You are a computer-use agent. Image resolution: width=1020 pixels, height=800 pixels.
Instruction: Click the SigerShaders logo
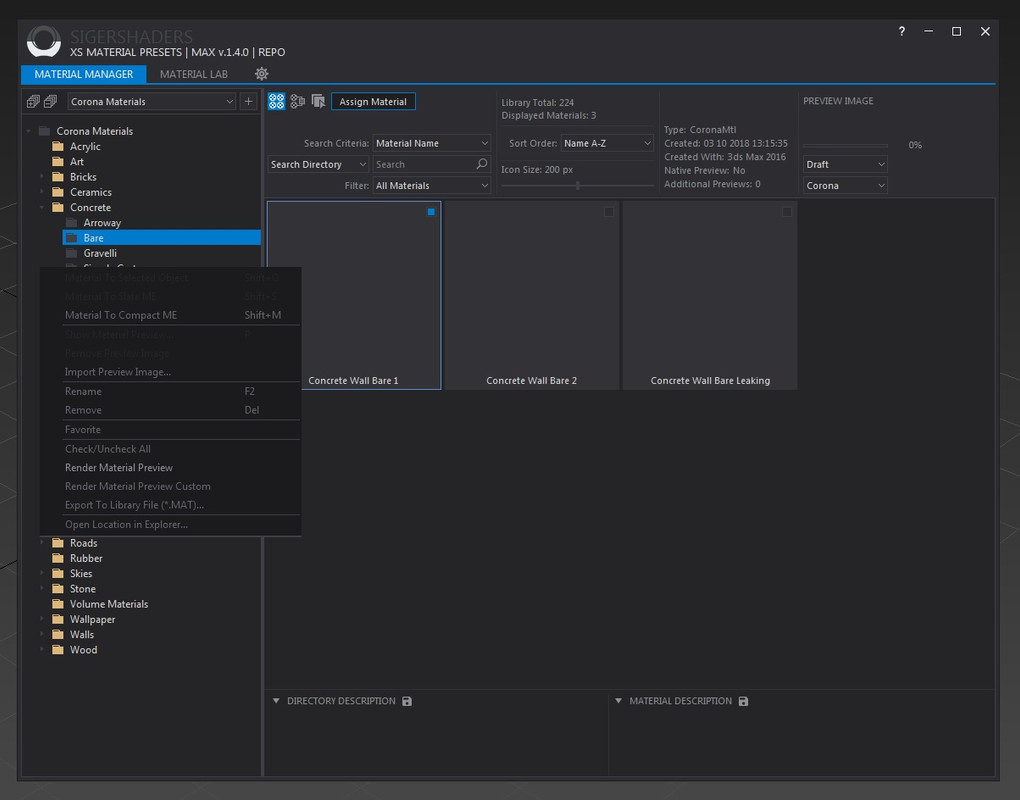click(x=44, y=41)
